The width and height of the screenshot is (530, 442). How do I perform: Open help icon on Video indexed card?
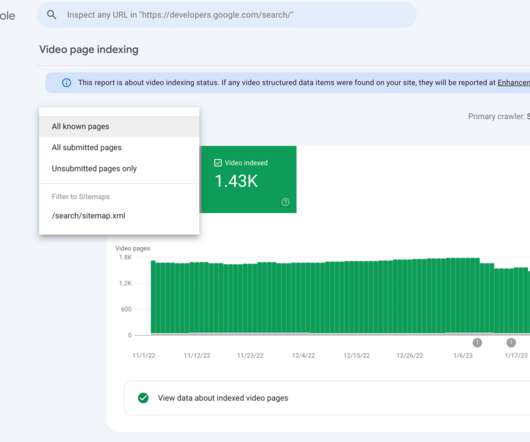pos(285,202)
